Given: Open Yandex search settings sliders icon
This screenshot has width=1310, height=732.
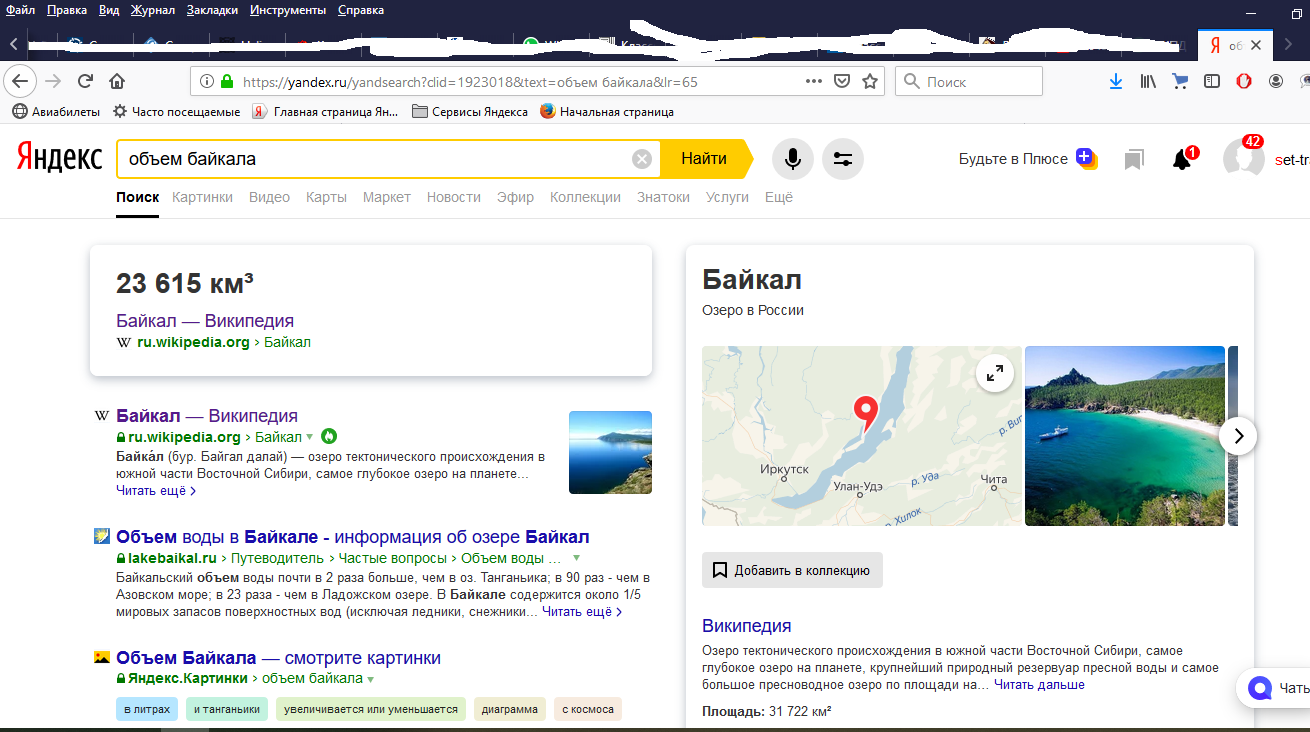Looking at the screenshot, I should (x=843, y=159).
